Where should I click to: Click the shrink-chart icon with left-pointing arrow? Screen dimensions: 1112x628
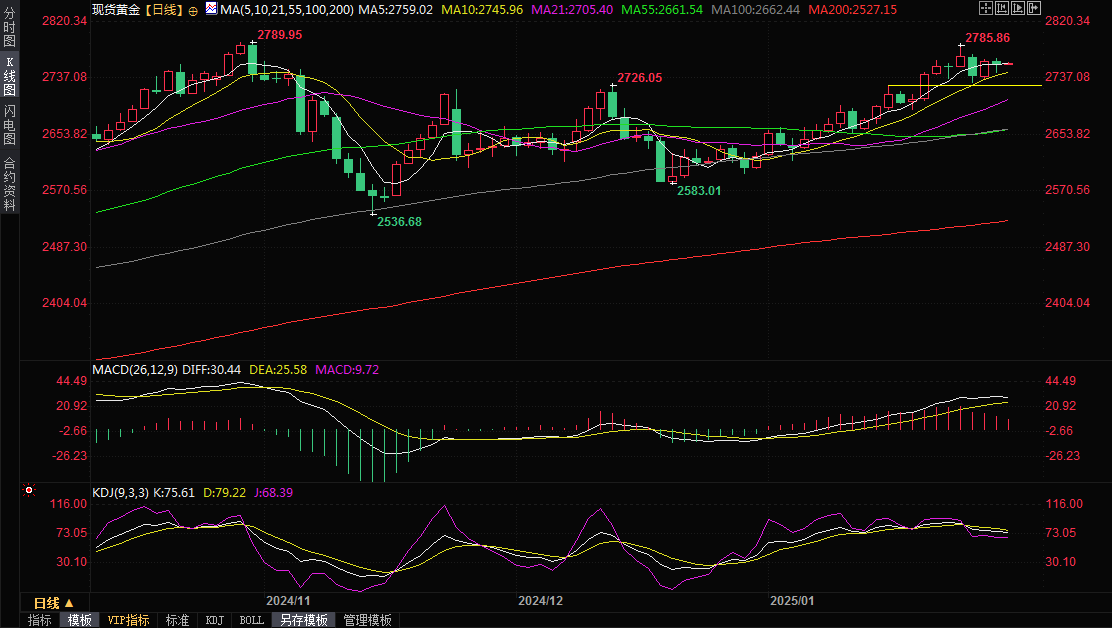click(x=1002, y=8)
